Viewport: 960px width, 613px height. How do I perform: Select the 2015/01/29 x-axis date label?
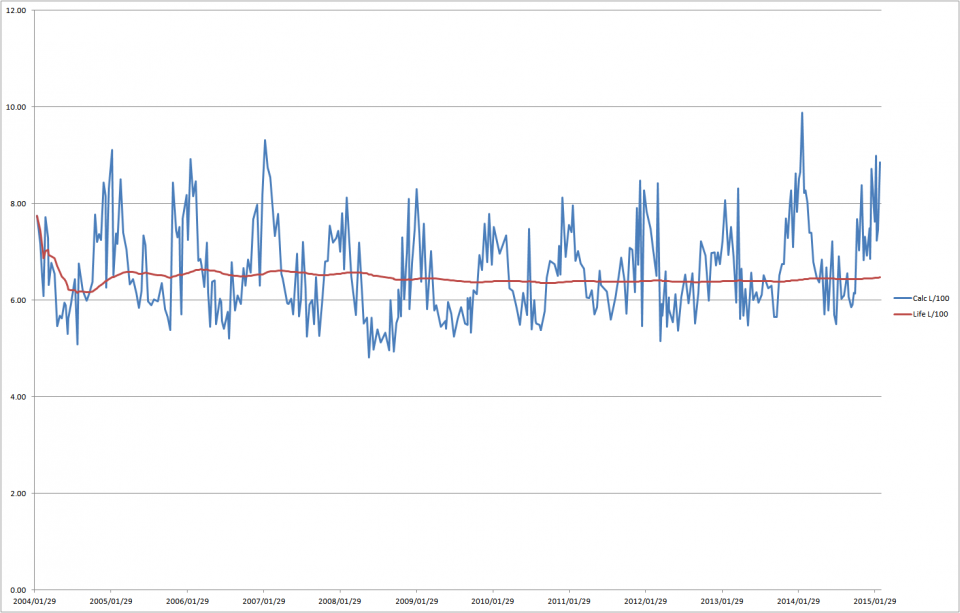[x=875, y=601]
